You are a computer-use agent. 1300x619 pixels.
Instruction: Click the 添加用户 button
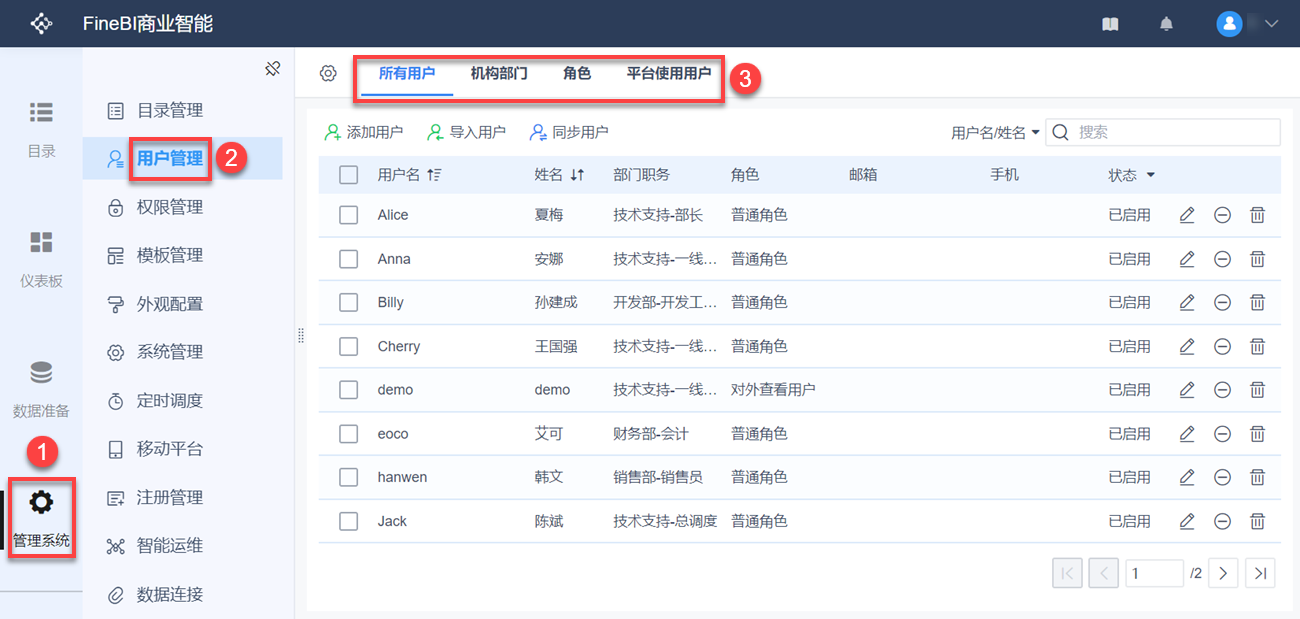point(364,132)
